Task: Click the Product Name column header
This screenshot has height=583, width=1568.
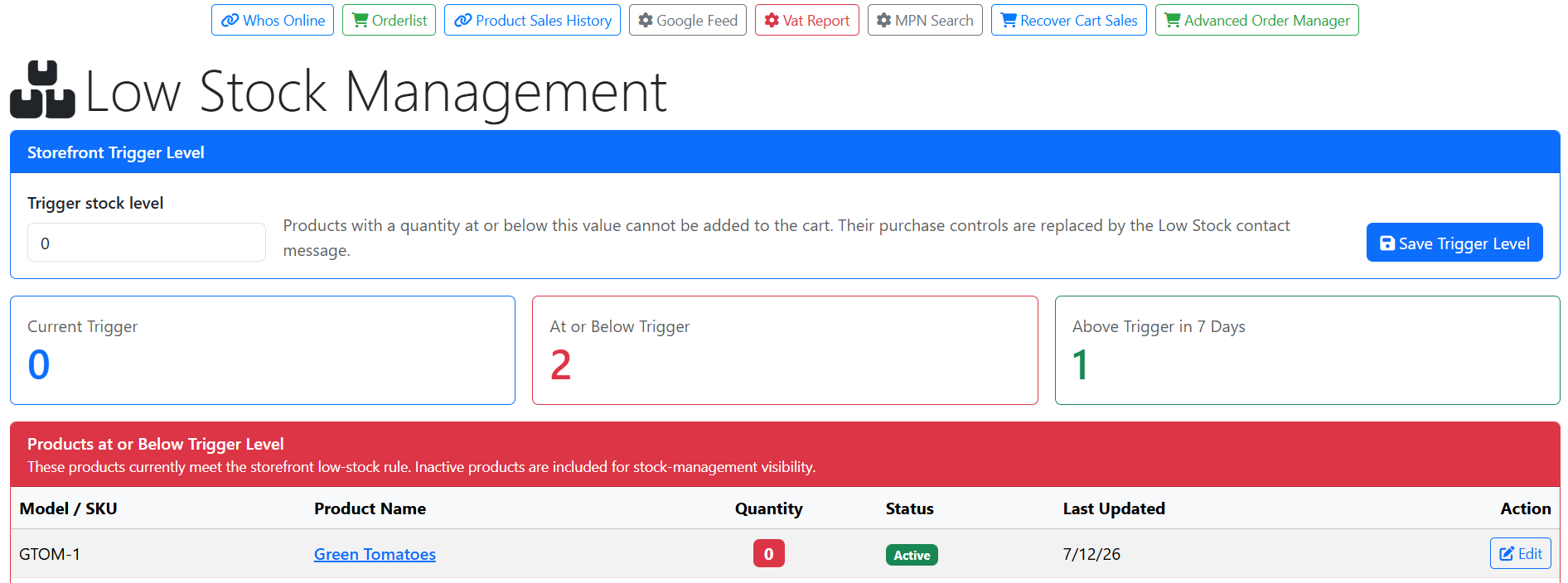Action: (370, 508)
